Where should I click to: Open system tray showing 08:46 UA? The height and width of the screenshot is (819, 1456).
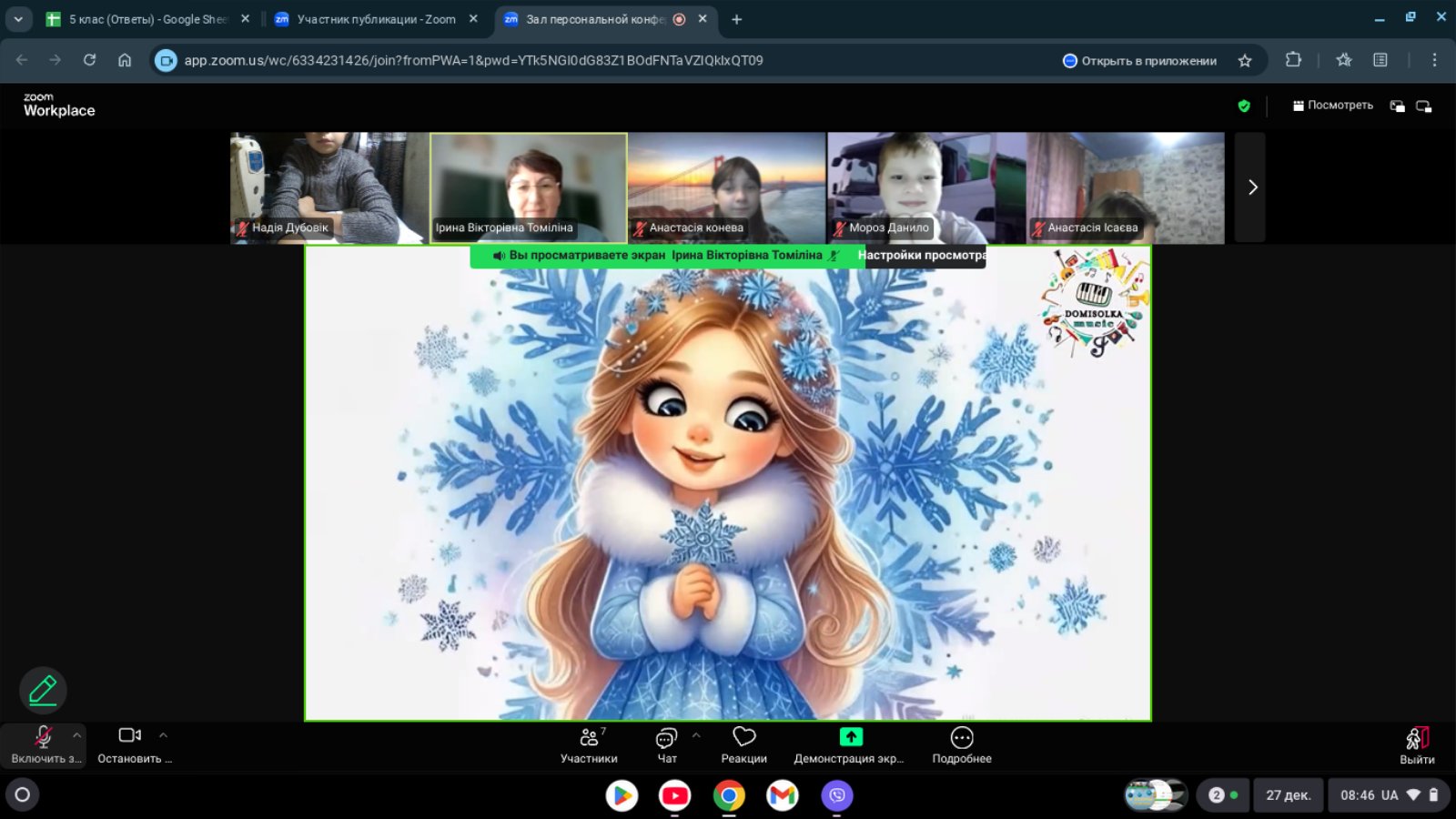(x=1389, y=794)
